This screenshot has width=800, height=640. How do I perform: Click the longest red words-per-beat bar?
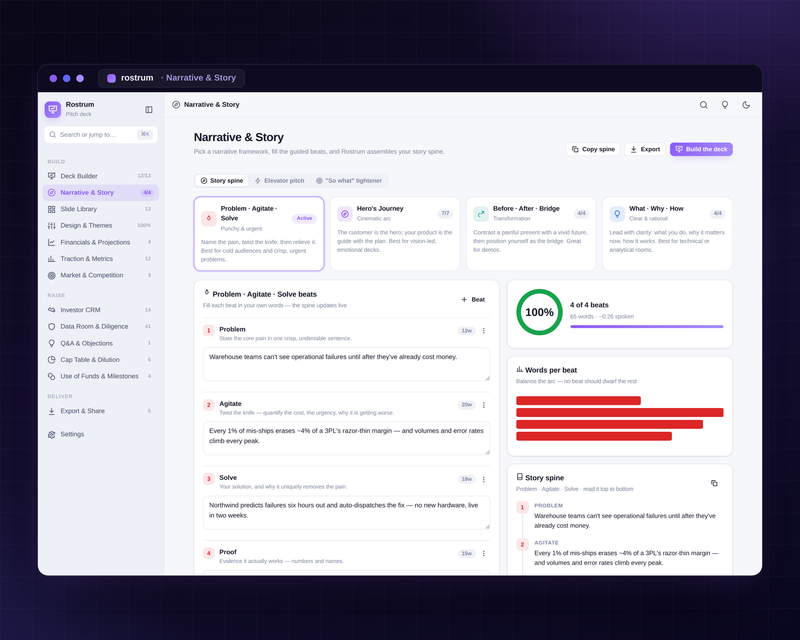[x=619, y=412]
